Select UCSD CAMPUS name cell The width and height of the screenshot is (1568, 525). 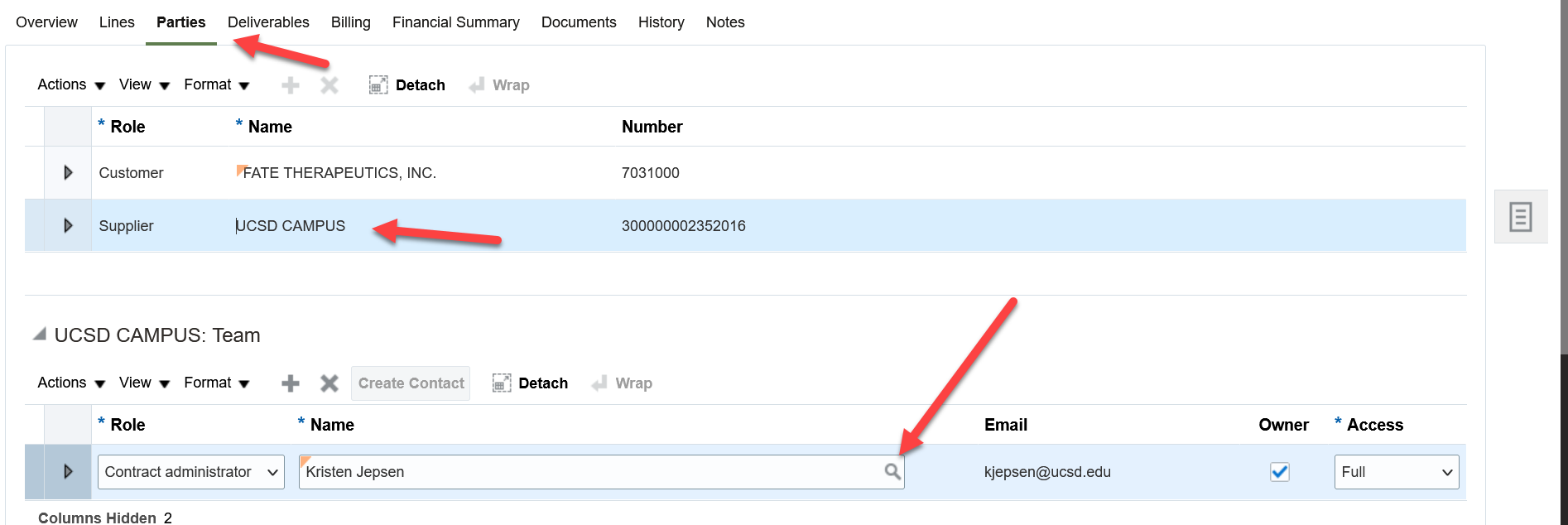click(291, 226)
